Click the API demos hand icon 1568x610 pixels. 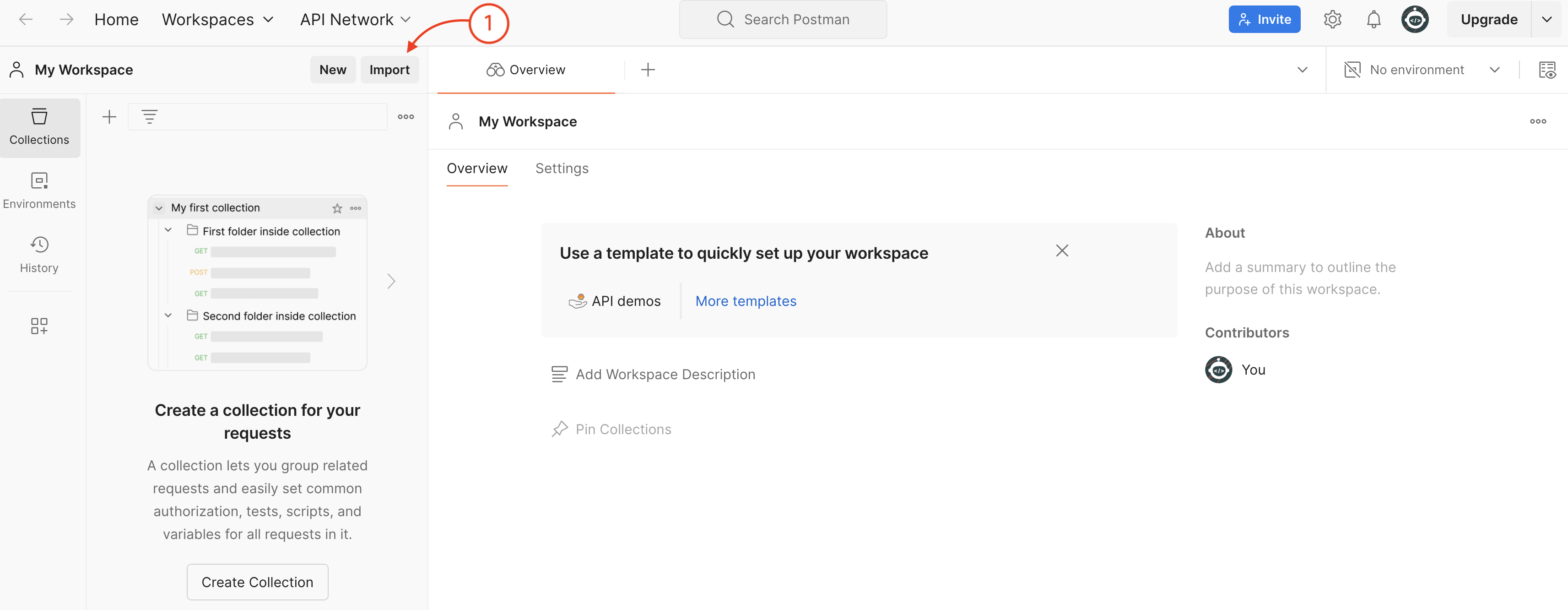[577, 301]
